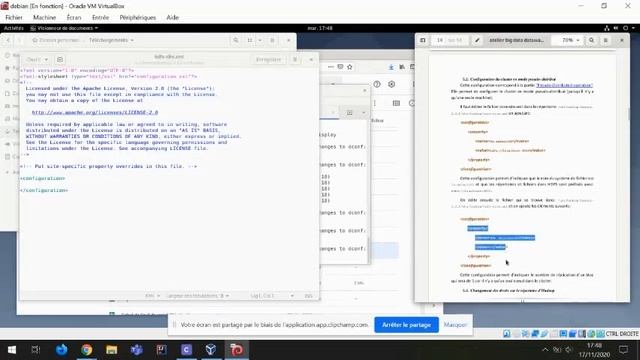Open the apache.org LICENSE-2.0 link
The image size is (640, 360).
pos(95,112)
